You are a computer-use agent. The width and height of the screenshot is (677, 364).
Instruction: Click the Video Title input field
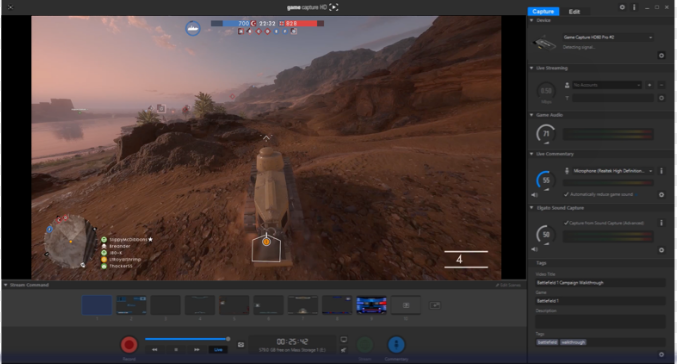(600, 283)
